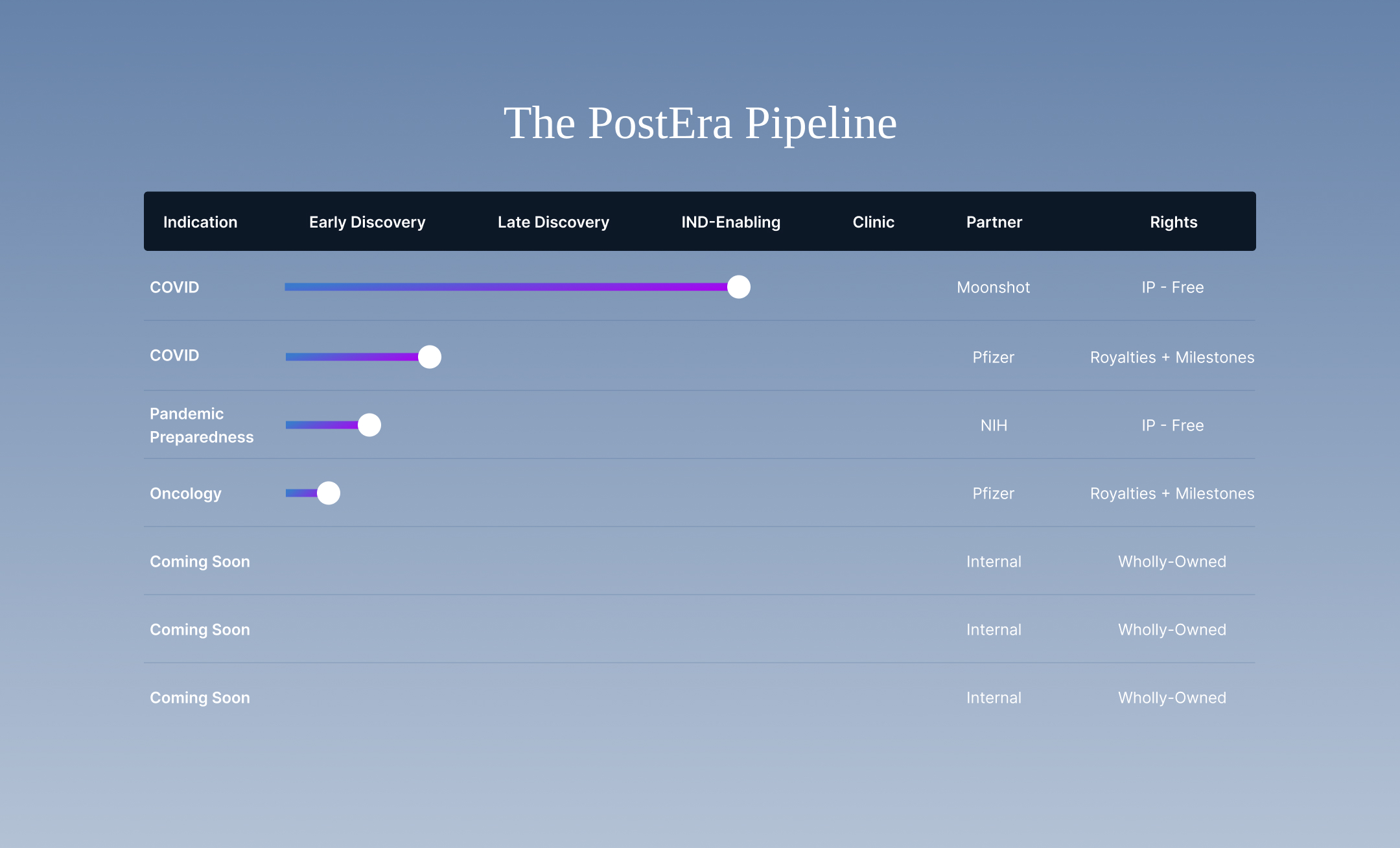
Task: Click the Oncology progress slider knob
Action: point(329,493)
